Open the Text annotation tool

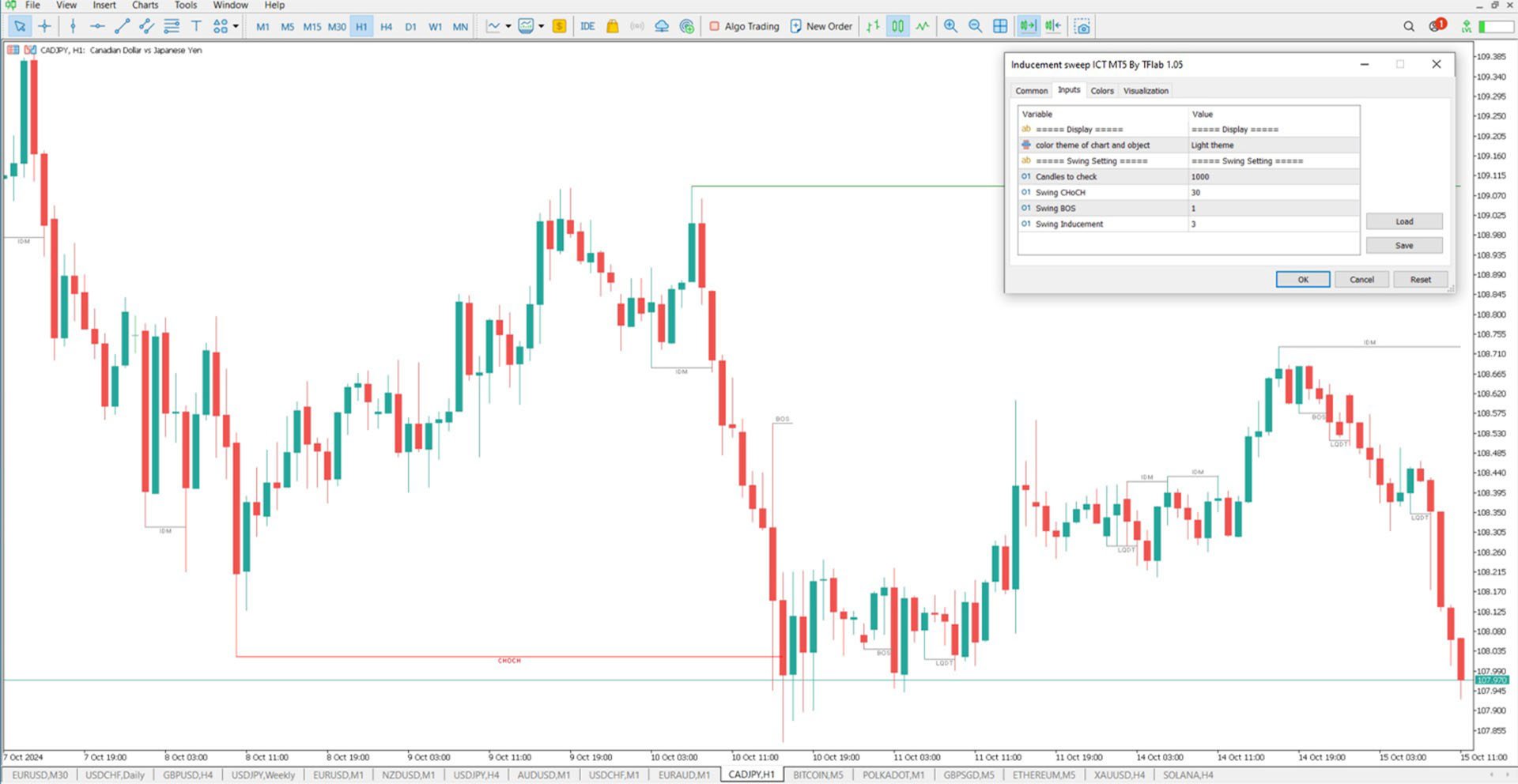[196, 26]
